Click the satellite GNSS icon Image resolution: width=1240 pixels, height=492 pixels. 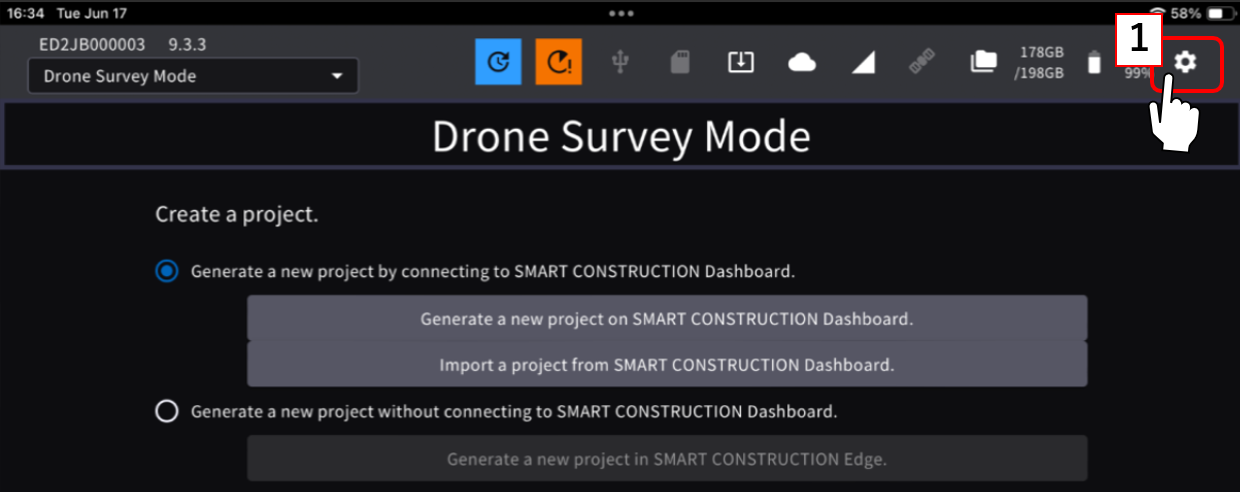pos(921,63)
